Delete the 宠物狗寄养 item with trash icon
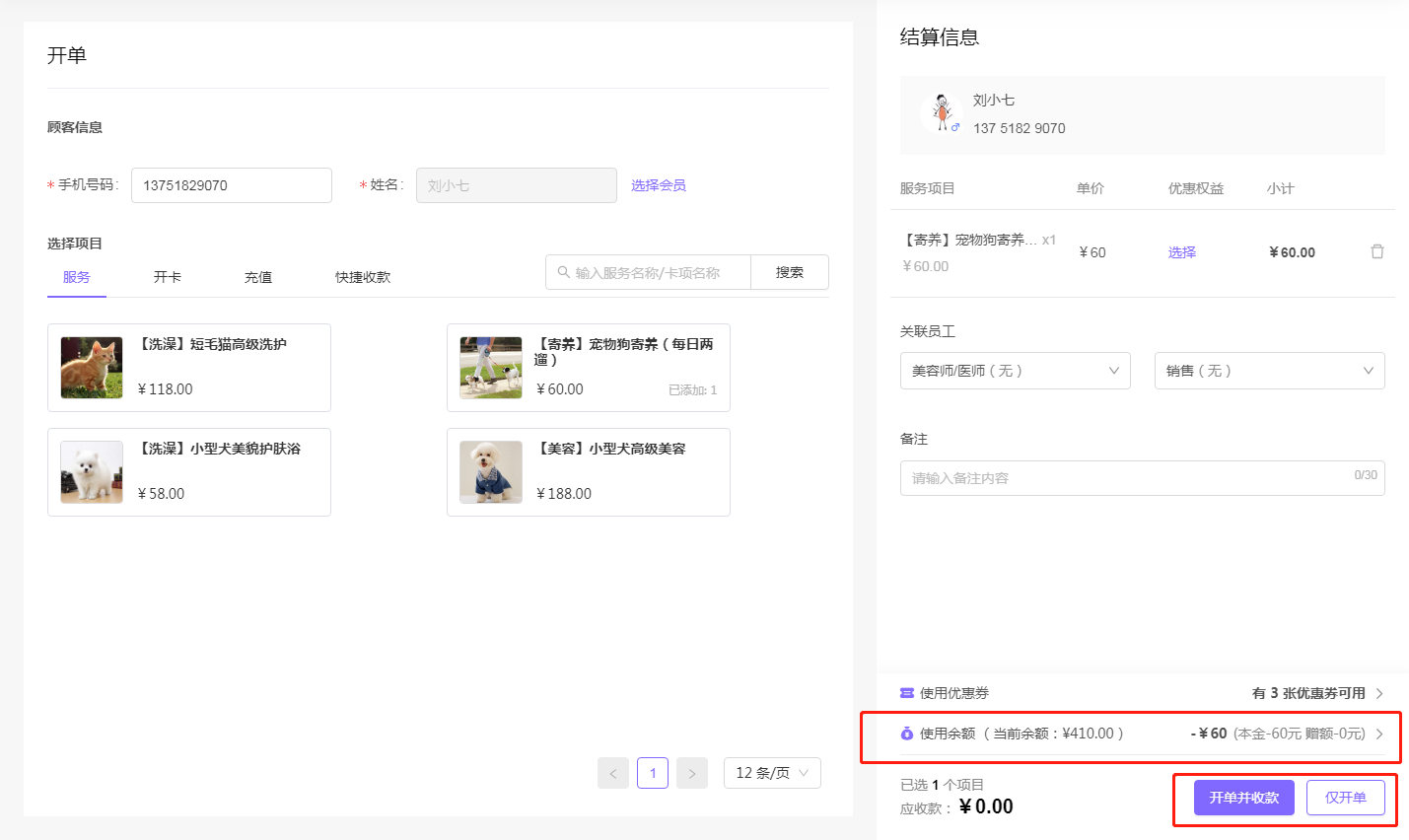 [1377, 251]
